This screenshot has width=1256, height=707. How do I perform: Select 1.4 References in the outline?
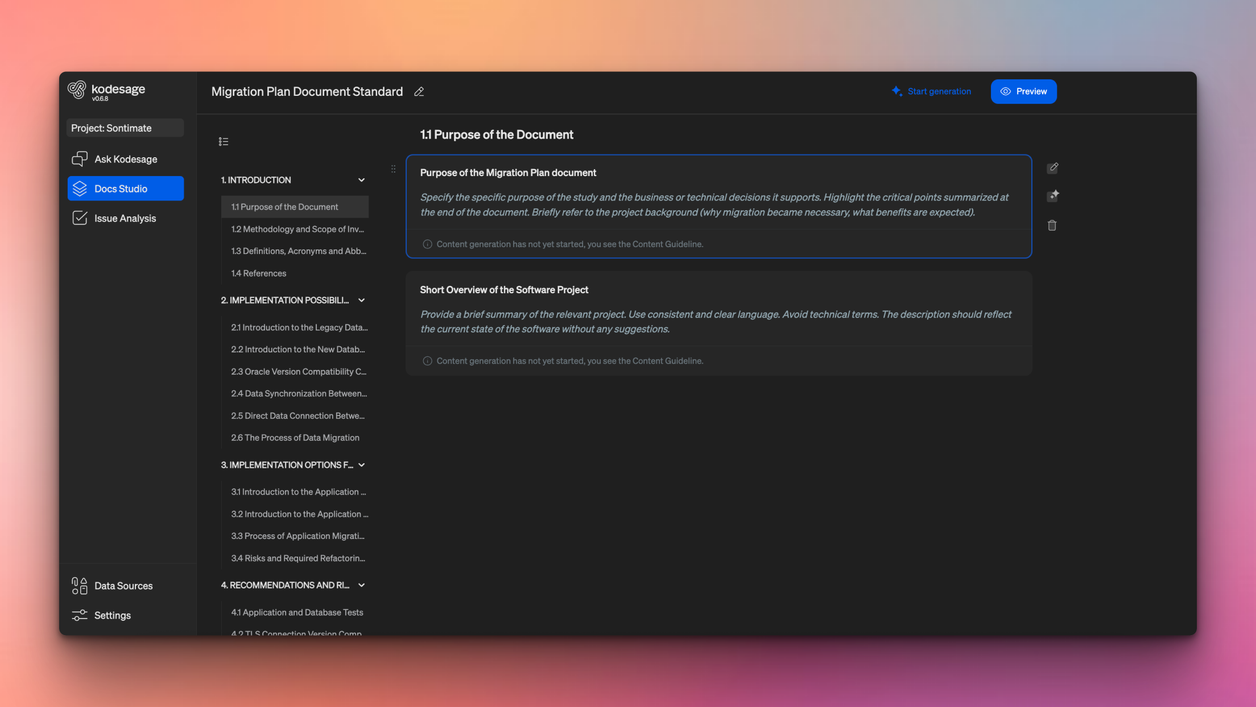(x=259, y=273)
